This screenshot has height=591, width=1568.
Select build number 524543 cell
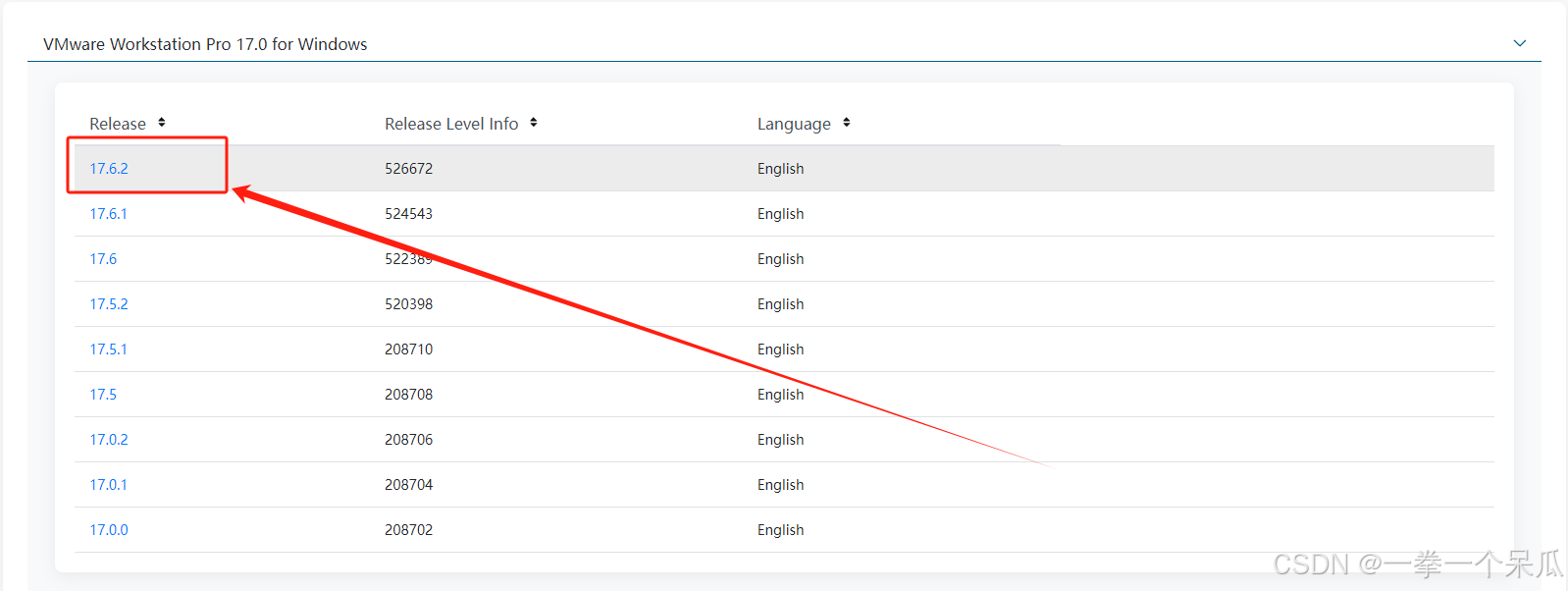click(408, 214)
